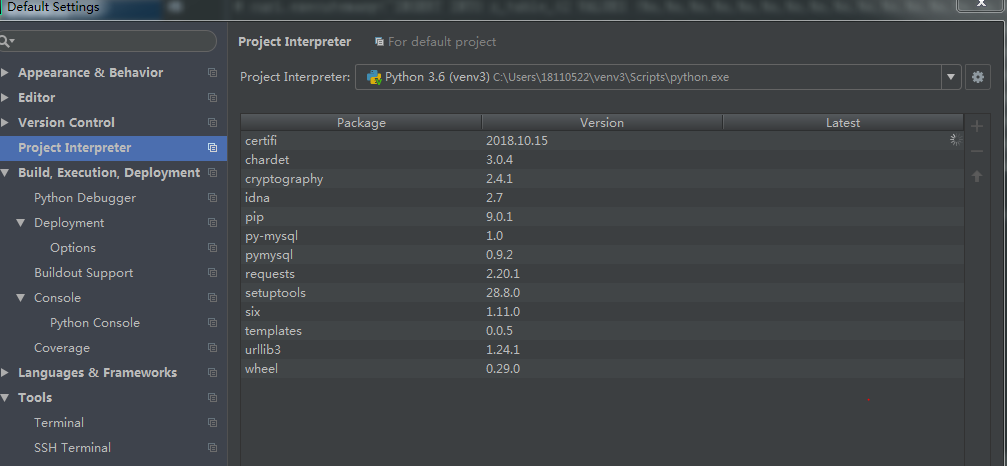The image size is (1007, 466).
Task: Click project-level icon beside Coverage
Action: [x=213, y=348]
